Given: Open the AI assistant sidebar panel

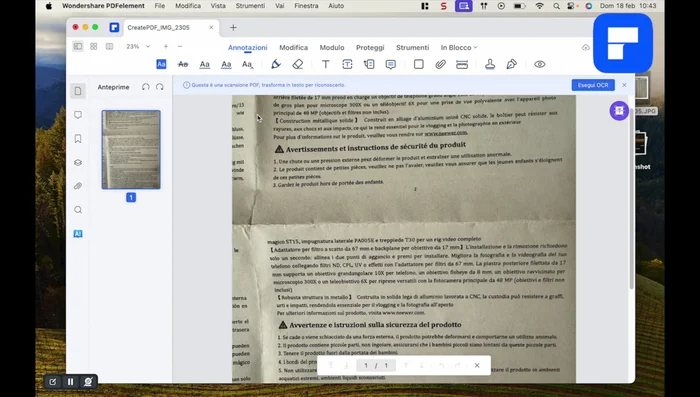Looking at the screenshot, I should point(78,234).
